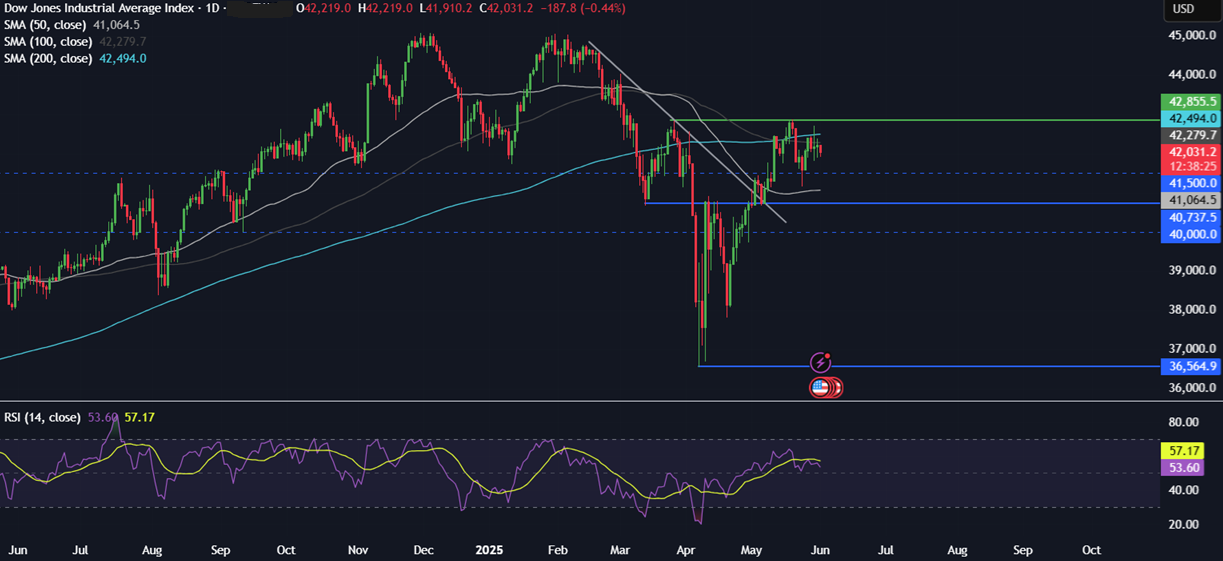Click the SMA 50 value 41,064.5 in legend
The height and width of the screenshot is (561, 1223).
[117, 25]
